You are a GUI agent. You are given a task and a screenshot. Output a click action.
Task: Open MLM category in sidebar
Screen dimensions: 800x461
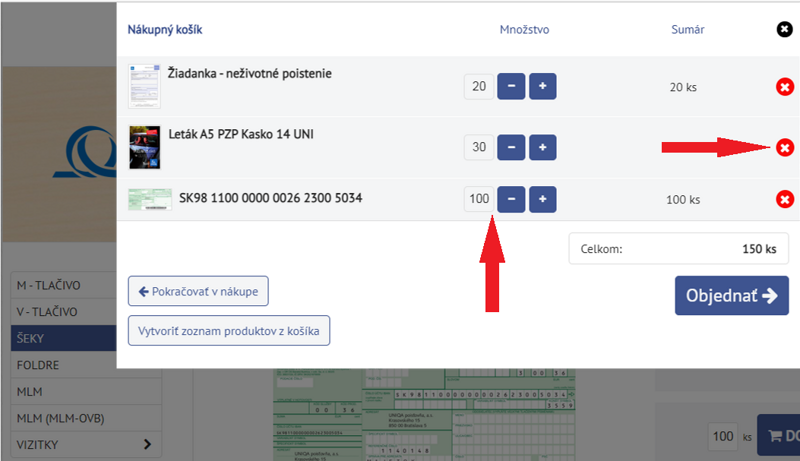[86, 392]
